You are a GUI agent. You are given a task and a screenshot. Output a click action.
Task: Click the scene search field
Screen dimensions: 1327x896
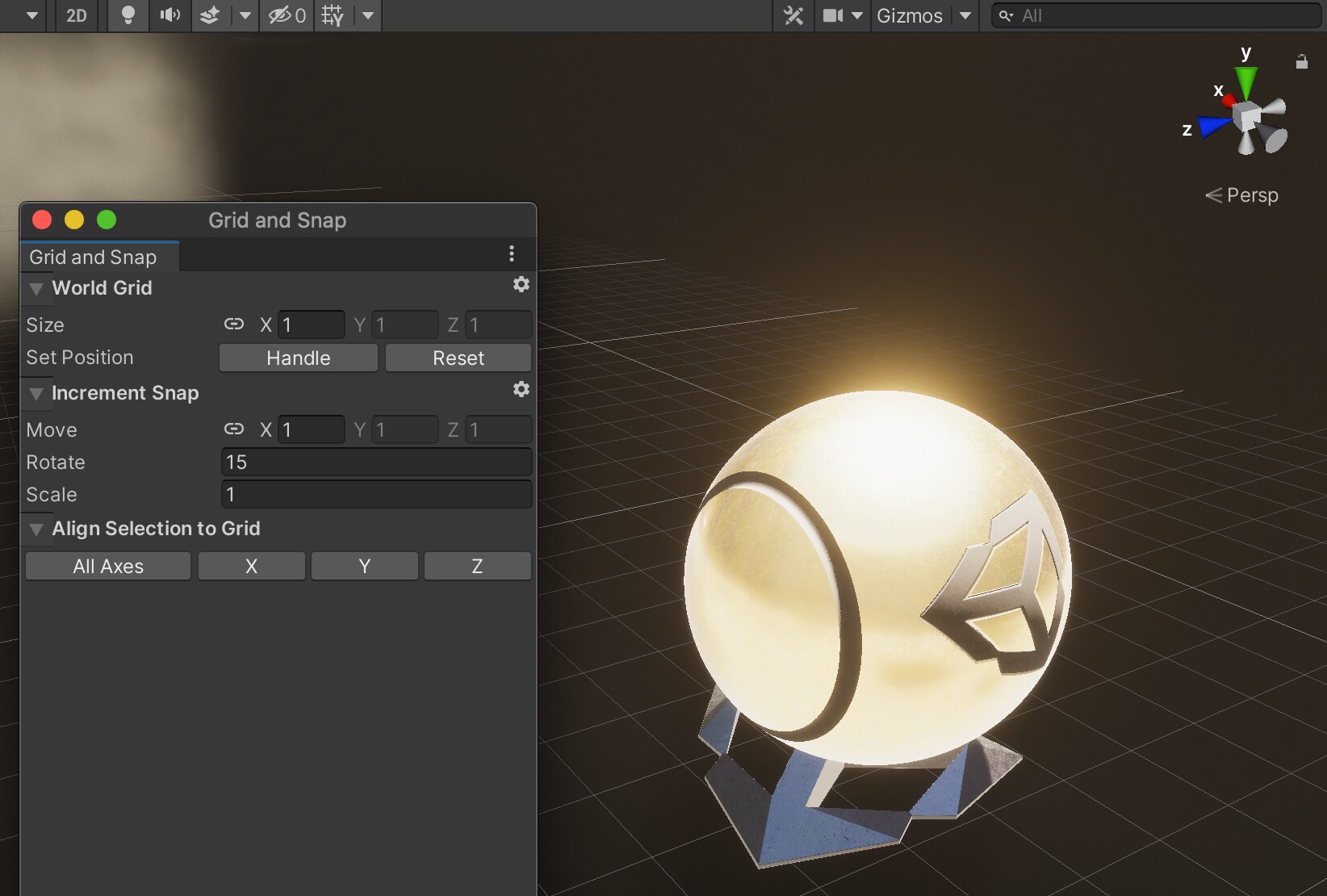click(1155, 15)
